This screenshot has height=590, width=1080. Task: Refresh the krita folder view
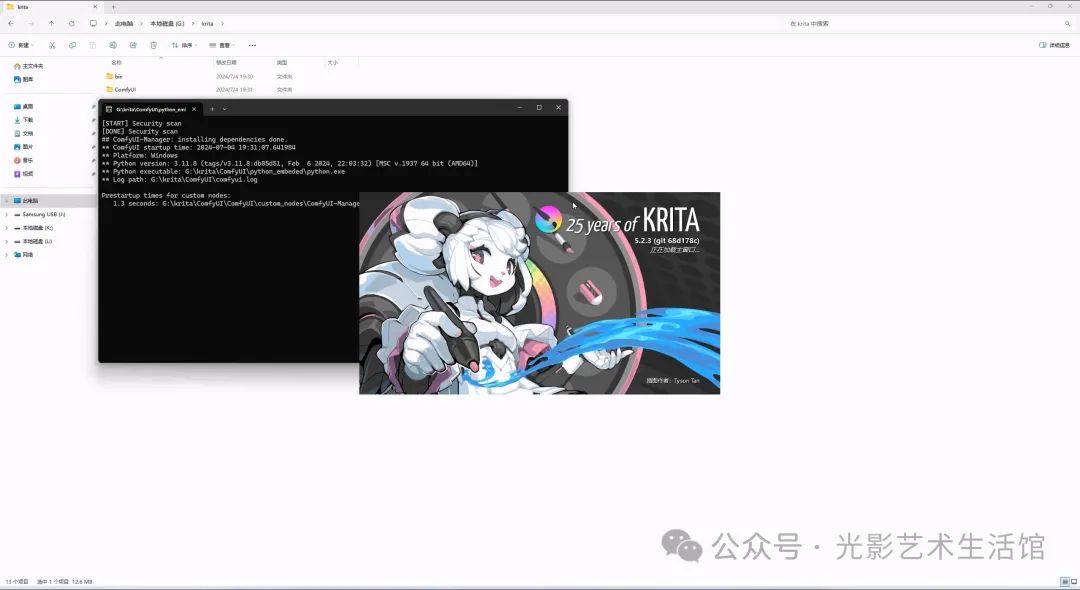(72, 23)
